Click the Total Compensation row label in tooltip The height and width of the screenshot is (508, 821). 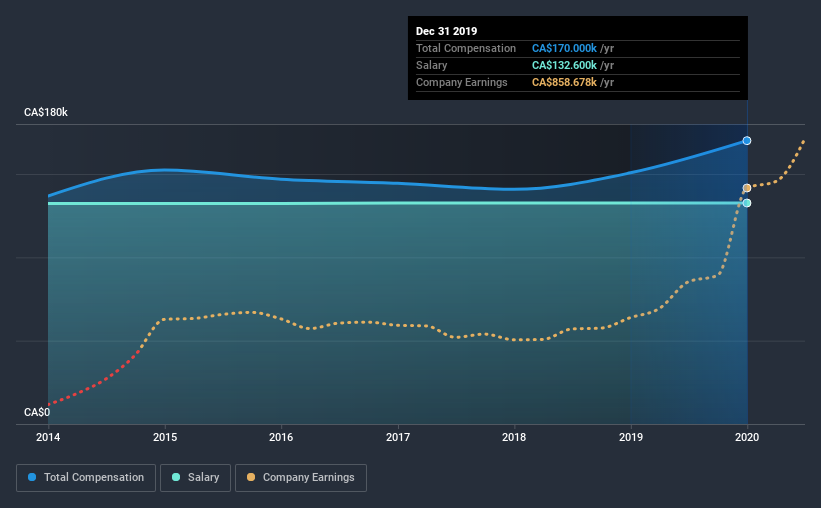click(466, 48)
